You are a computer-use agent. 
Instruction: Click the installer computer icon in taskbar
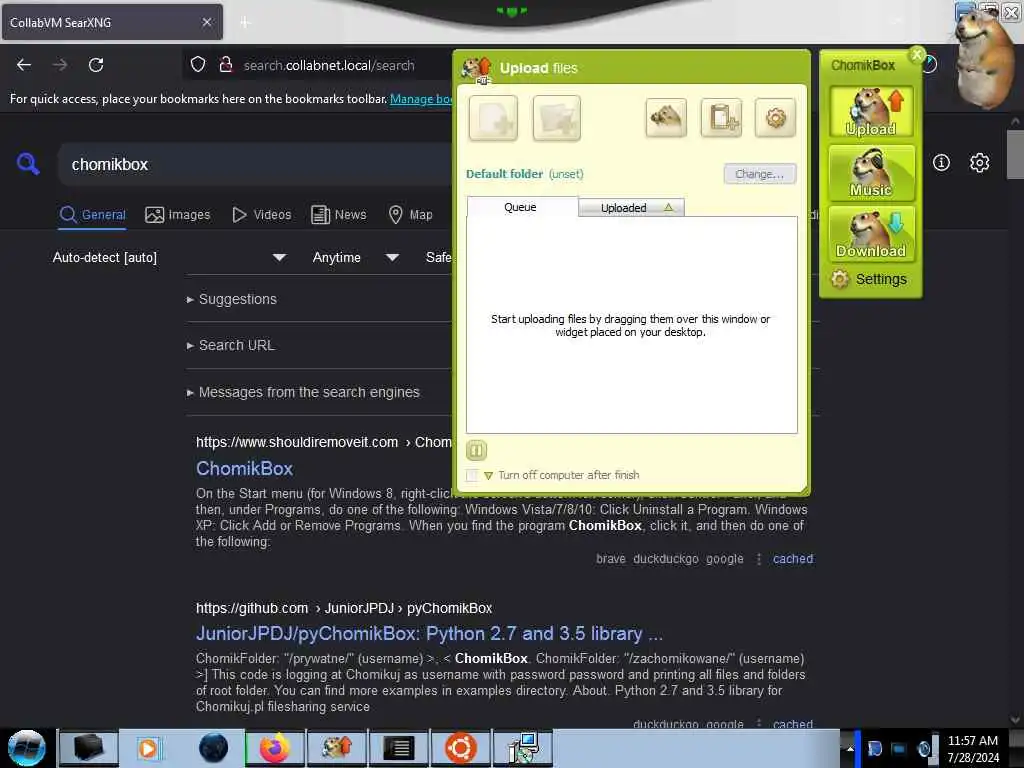pos(522,748)
